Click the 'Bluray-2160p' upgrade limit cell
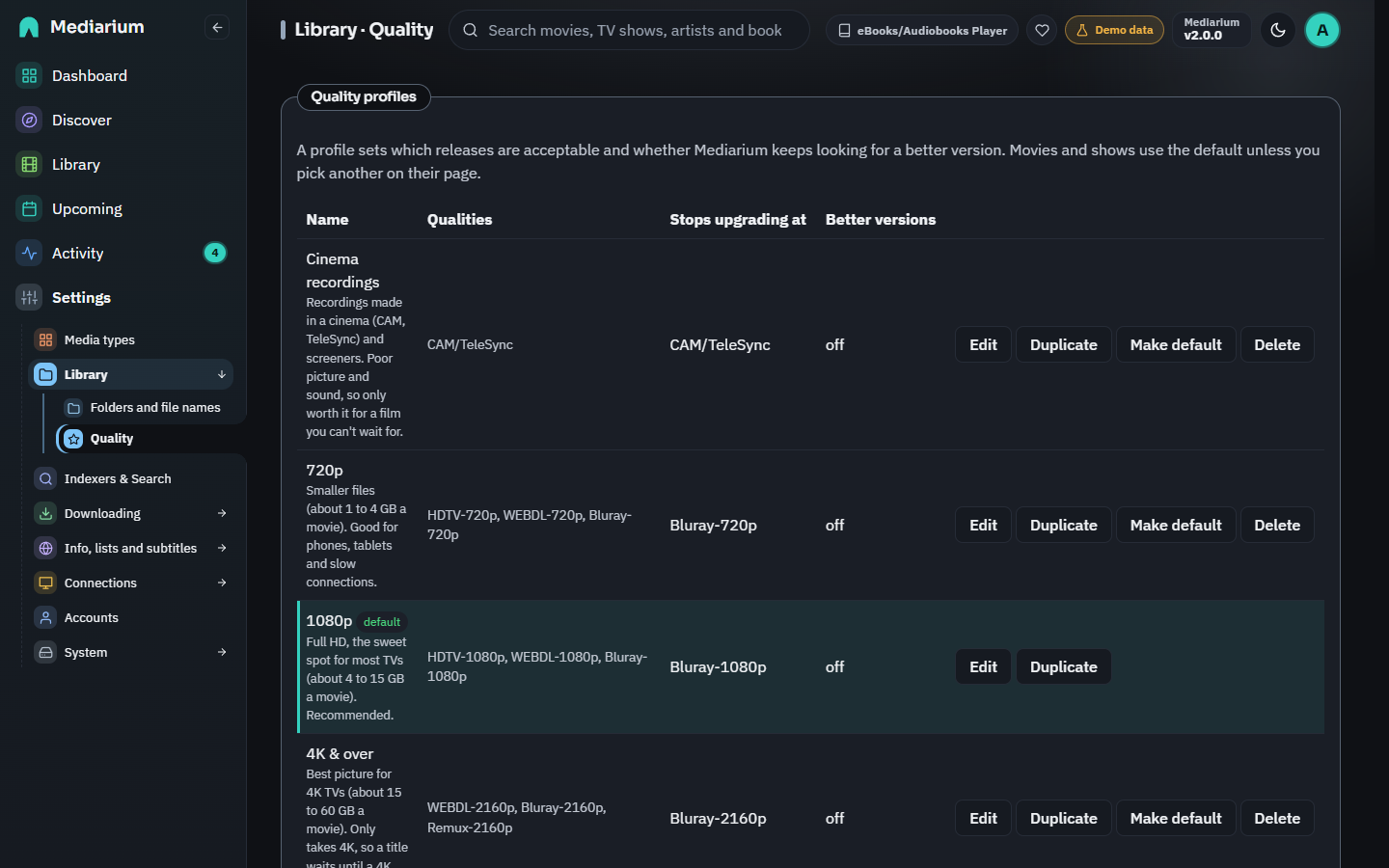This screenshot has width=1389, height=868. 718,818
